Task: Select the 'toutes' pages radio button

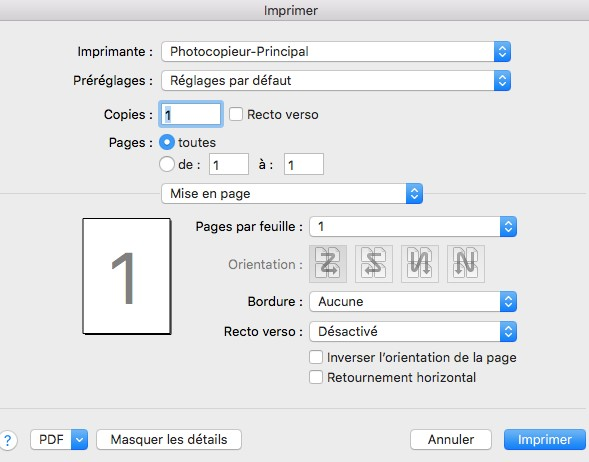Action: click(167, 142)
